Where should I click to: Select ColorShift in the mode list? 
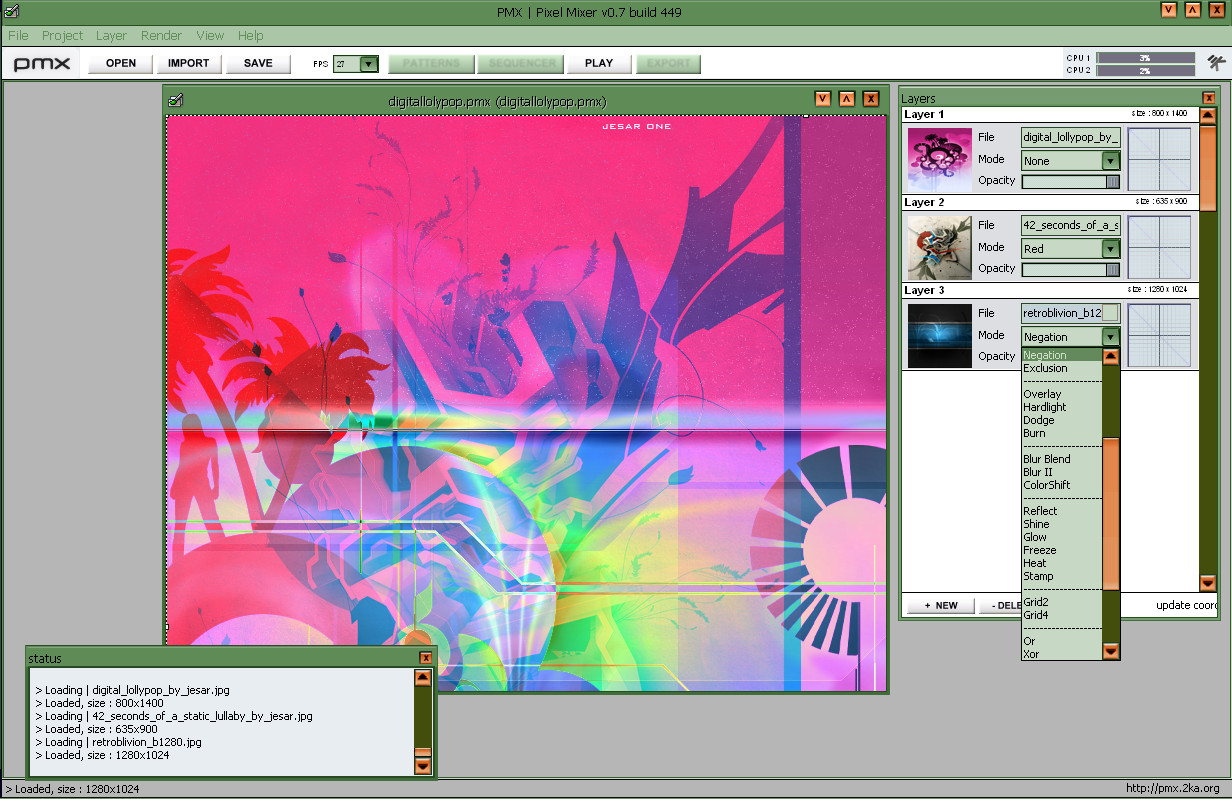1046,485
